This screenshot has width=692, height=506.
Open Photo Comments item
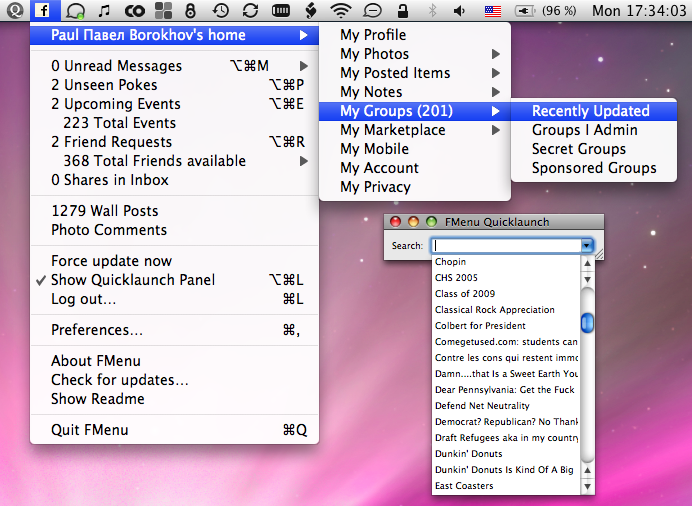pyautogui.click(x=174, y=229)
